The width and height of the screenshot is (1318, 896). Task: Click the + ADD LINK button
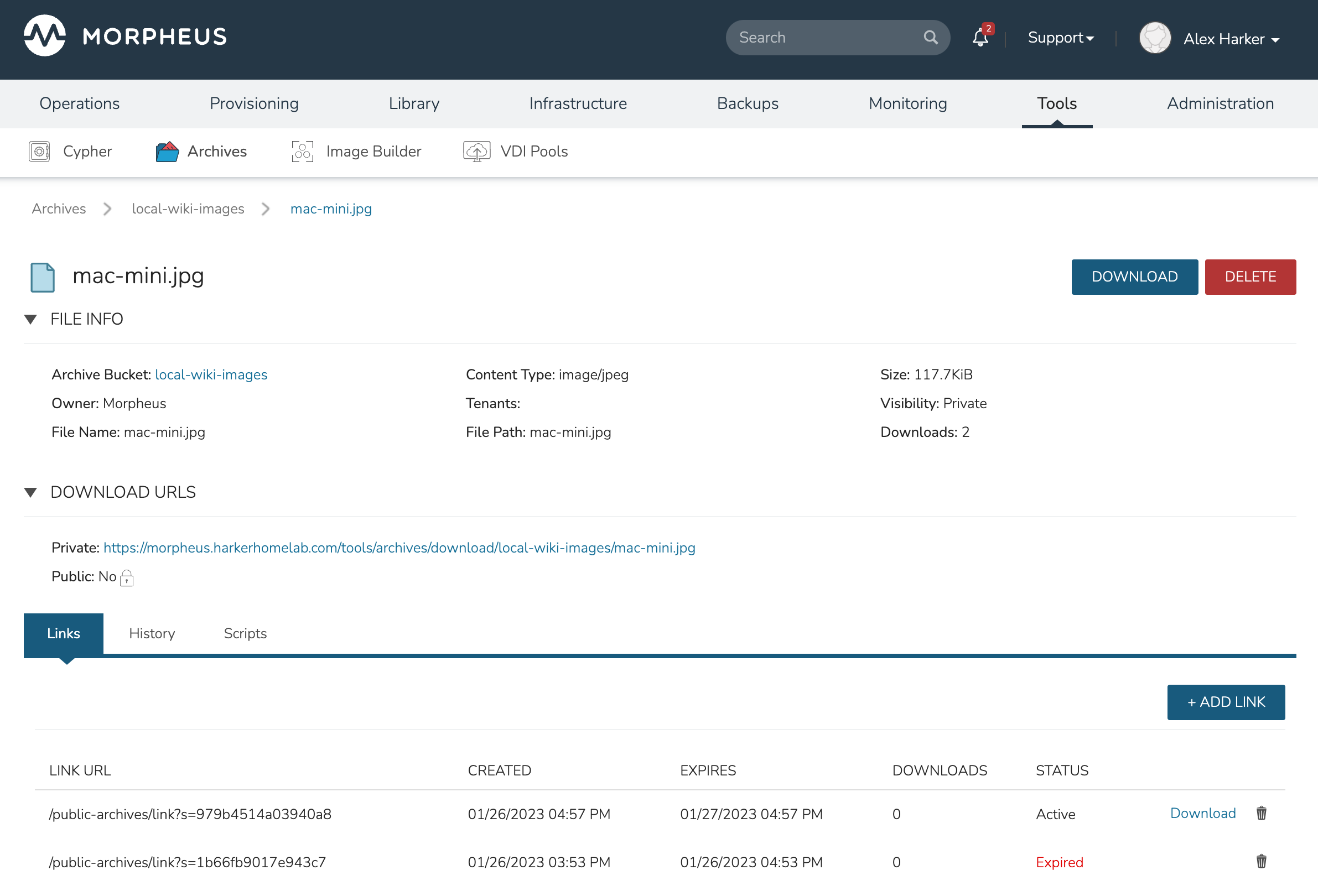pyautogui.click(x=1226, y=702)
